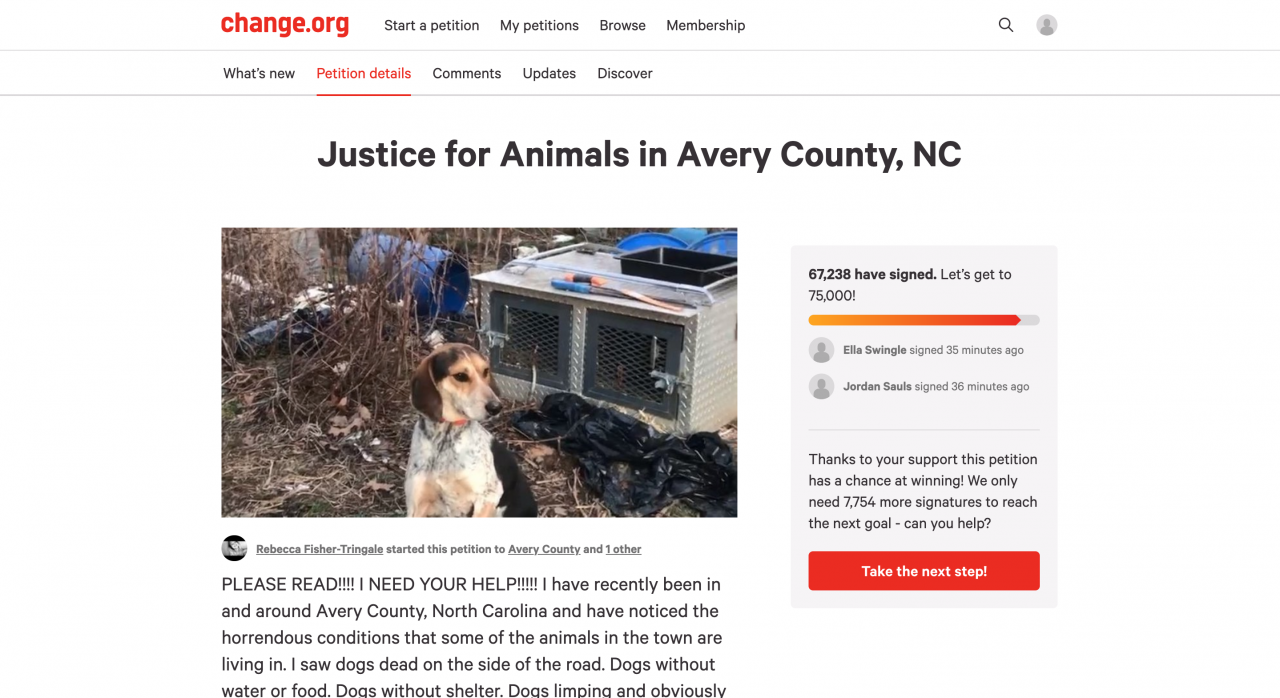Click the signature progress bar
The image size is (1280, 698).
click(923, 320)
